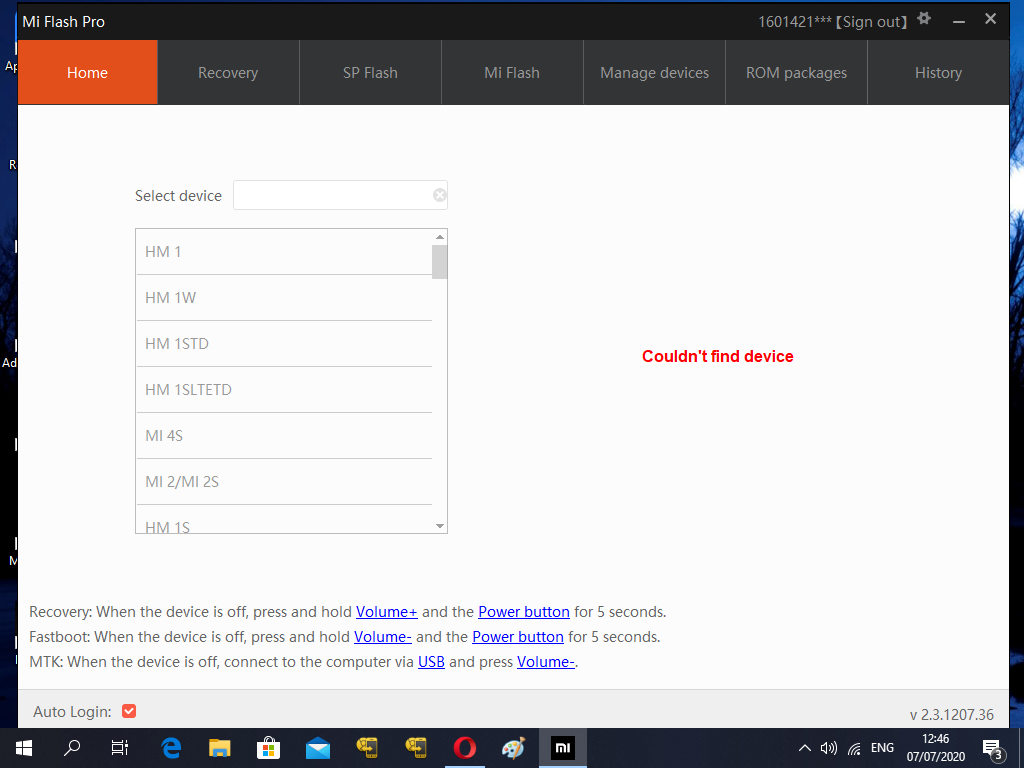The width and height of the screenshot is (1024, 768).
Task: Click Couldn't find device message
Action: pyautogui.click(x=718, y=356)
